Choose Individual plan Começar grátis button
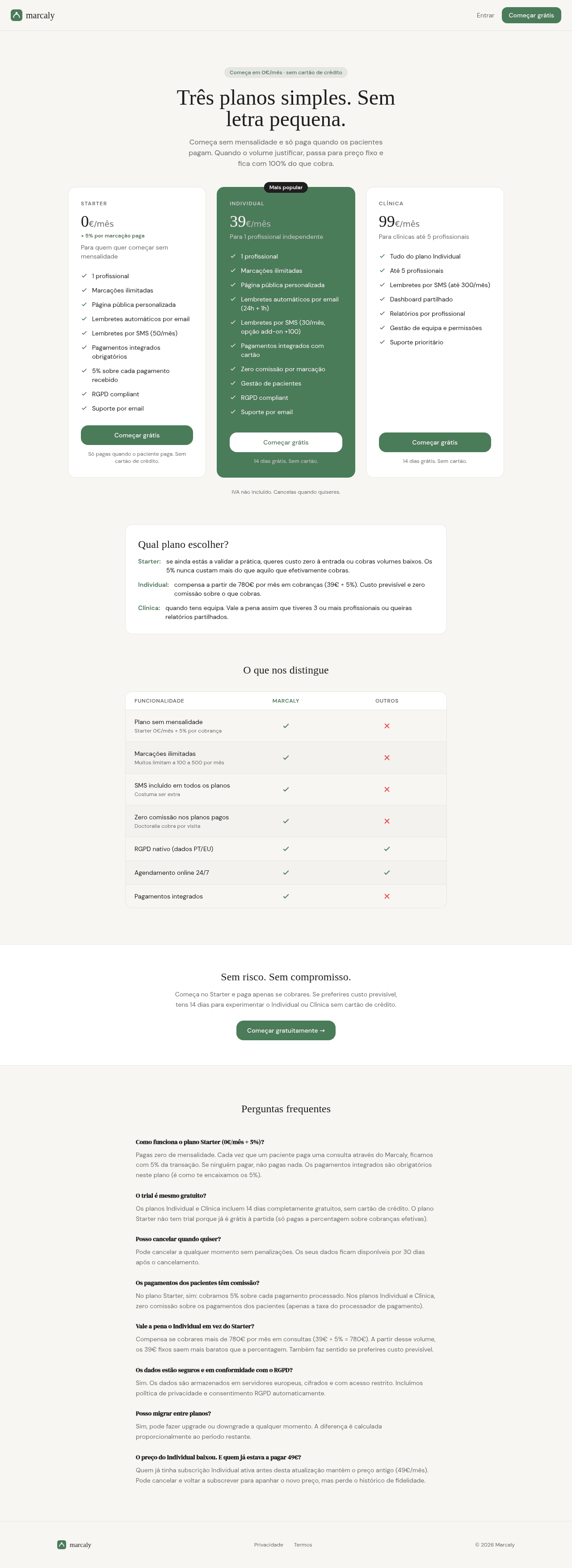The image size is (572, 1568). 286,442
